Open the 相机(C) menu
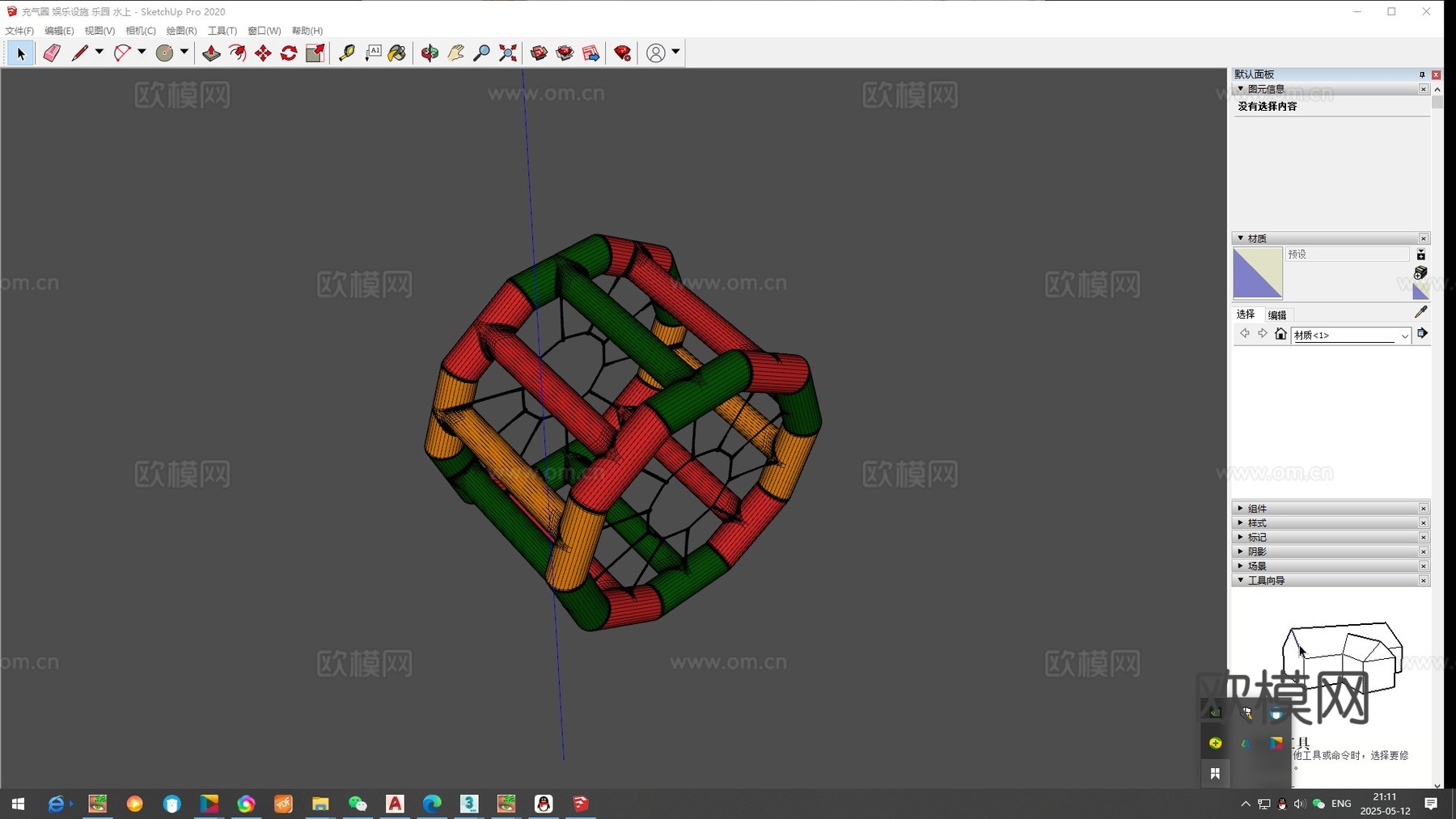The height and width of the screenshot is (819, 1456). click(x=141, y=31)
